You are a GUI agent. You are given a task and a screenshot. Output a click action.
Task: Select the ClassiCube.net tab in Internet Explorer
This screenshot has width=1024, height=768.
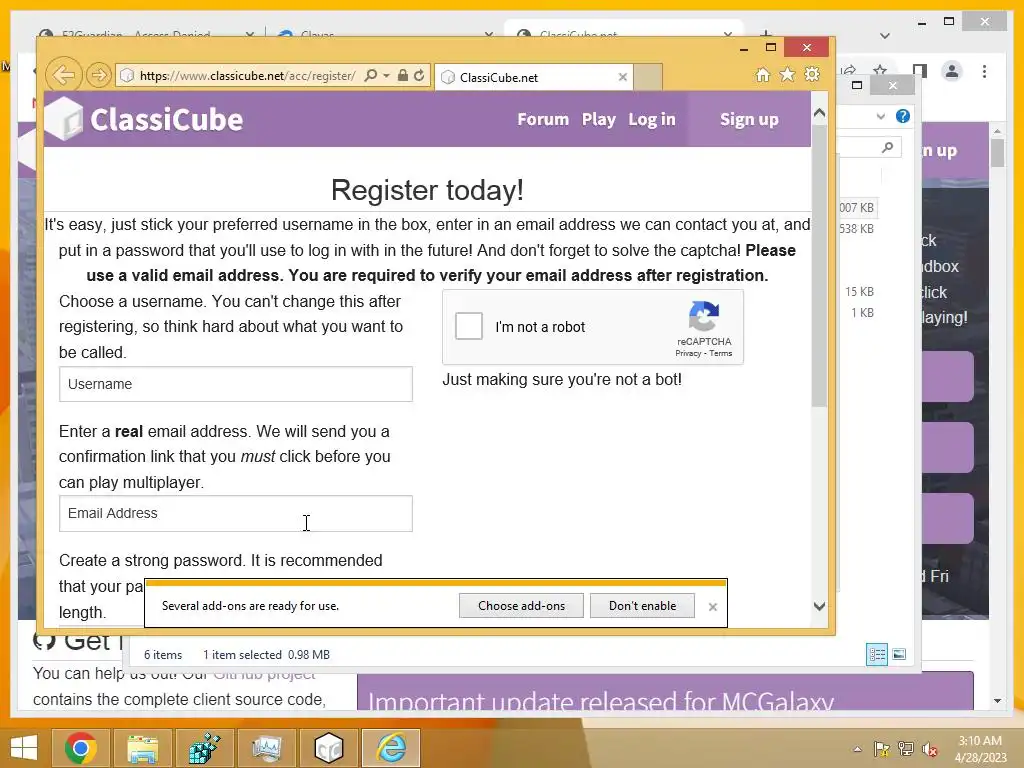(x=532, y=77)
